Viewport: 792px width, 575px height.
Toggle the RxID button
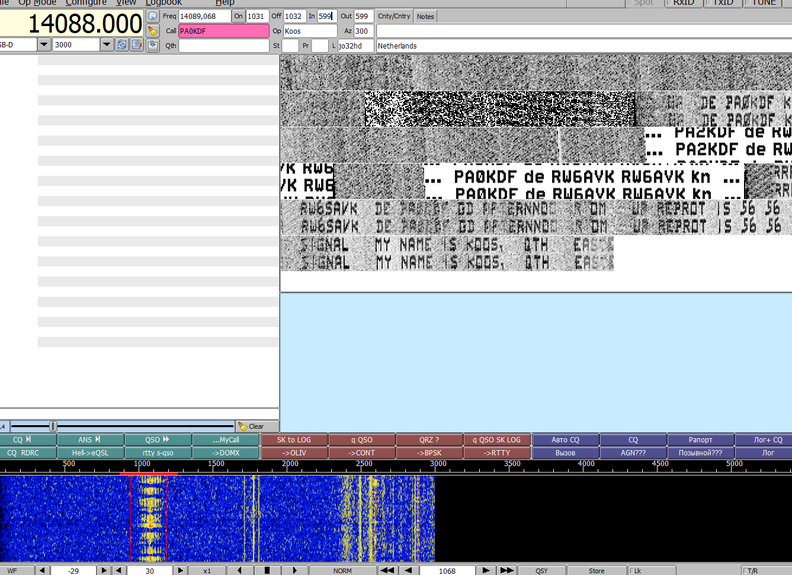(682, 3)
